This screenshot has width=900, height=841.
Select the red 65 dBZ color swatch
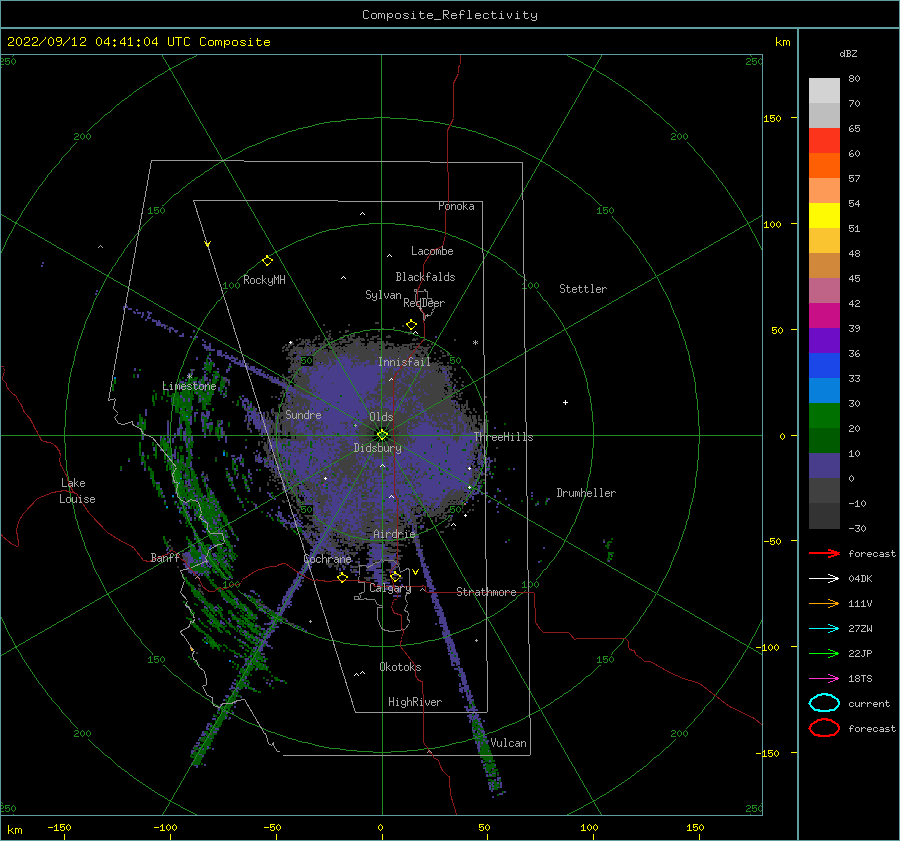[x=824, y=141]
